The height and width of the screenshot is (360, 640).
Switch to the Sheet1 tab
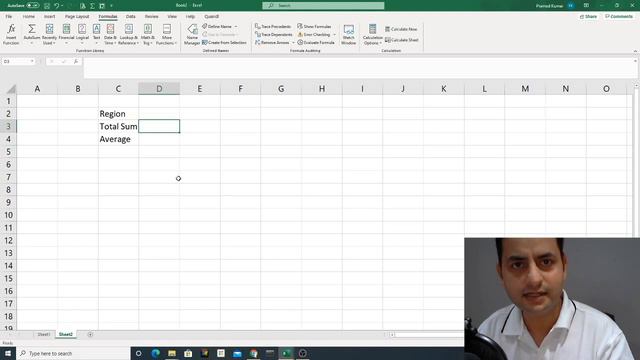(44, 334)
